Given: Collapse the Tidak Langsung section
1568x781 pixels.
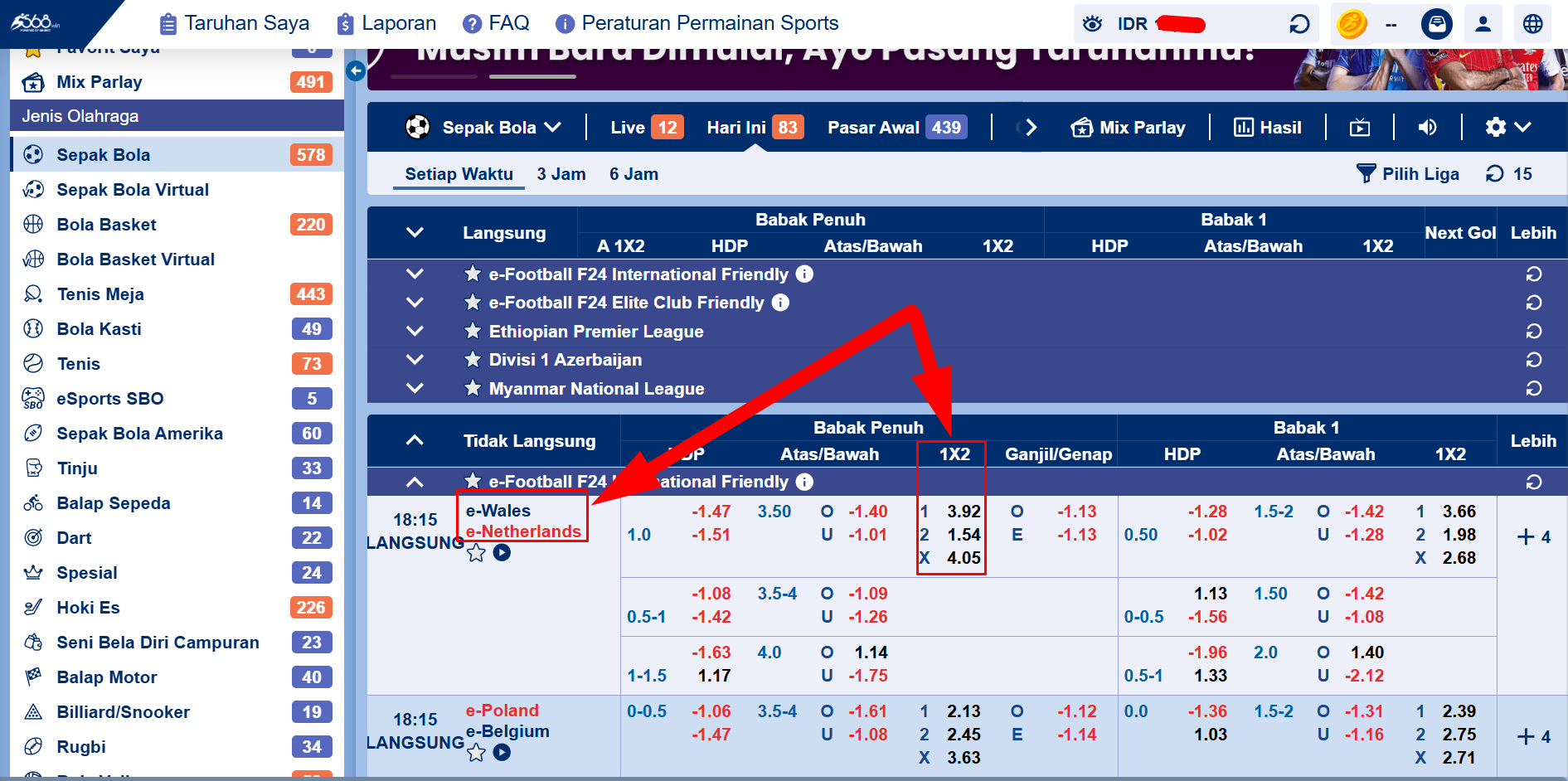Looking at the screenshot, I should point(415,440).
